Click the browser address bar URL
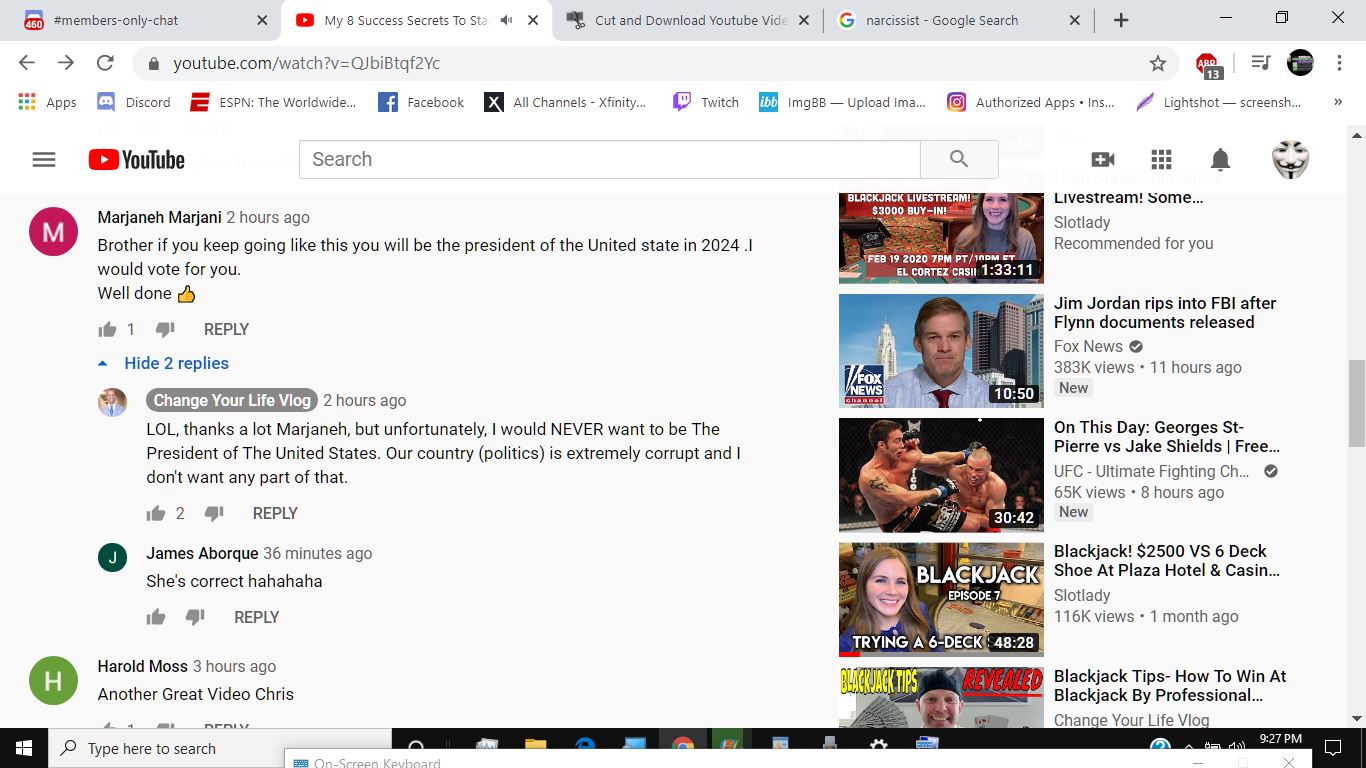 [306, 63]
